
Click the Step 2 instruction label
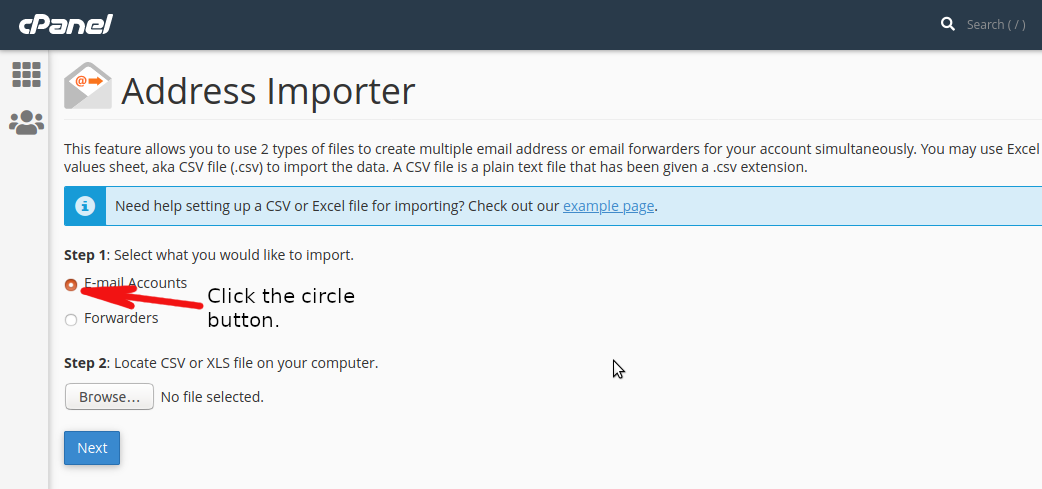tap(221, 363)
